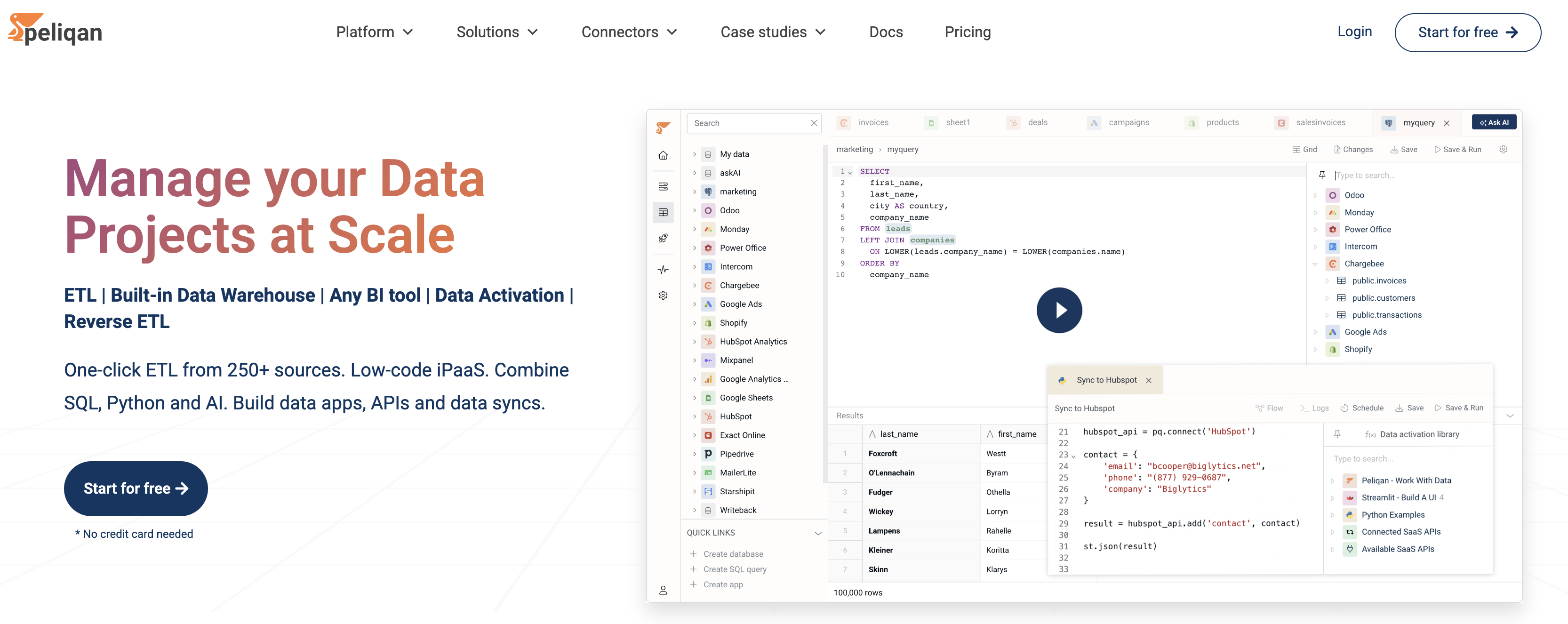Click the settings gear in app sidebar
The height and width of the screenshot is (624, 1568).
pos(663,295)
